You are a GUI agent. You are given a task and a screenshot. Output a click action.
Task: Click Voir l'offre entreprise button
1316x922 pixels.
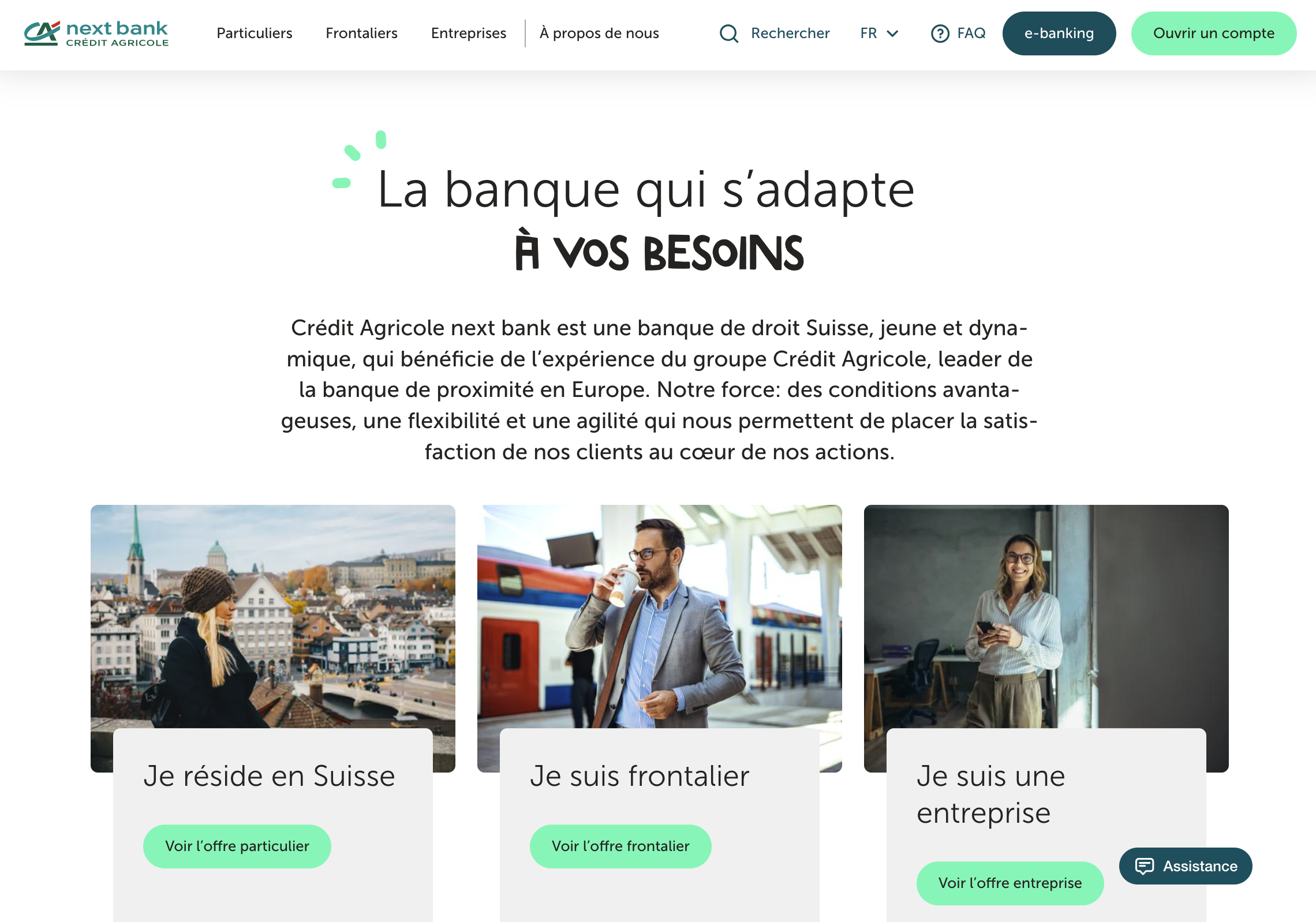[x=1010, y=883]
